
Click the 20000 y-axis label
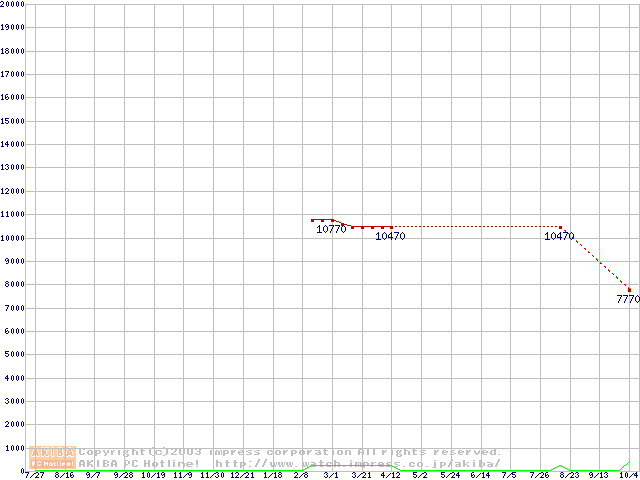pos(12,4)
